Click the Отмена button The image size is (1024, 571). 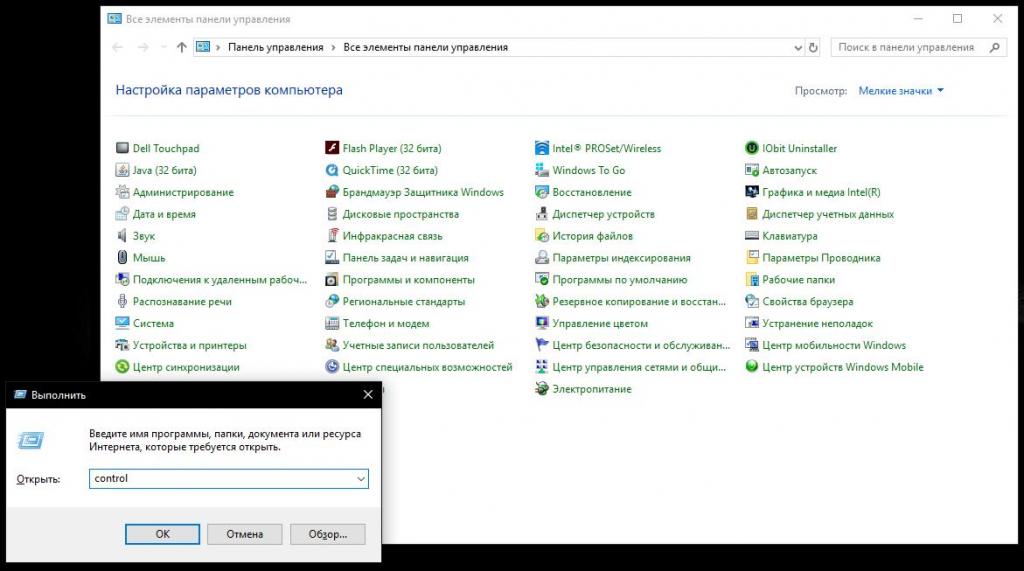[x=244, y=534]
